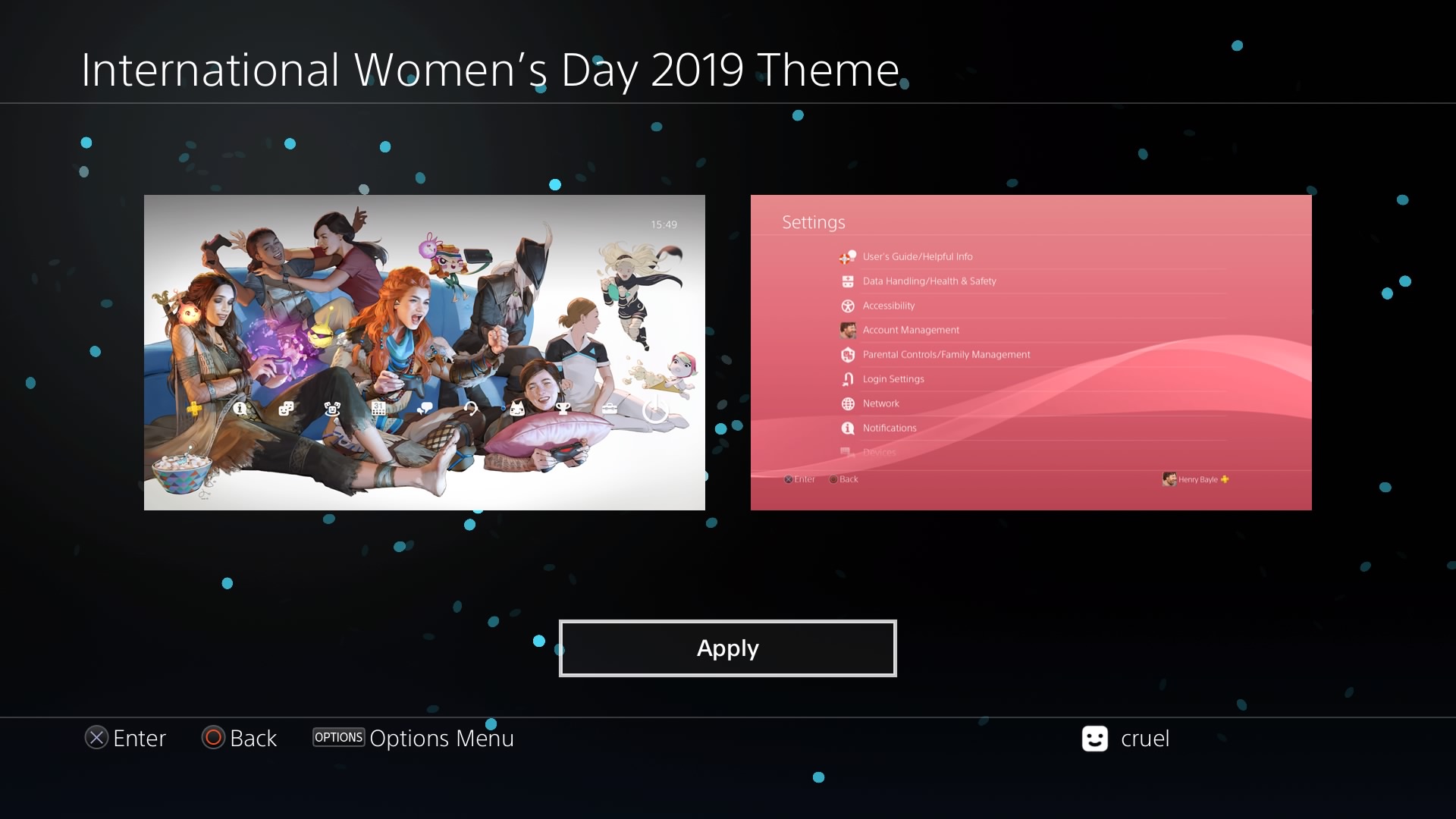This screenshot has width=1456, height=819.
Task: Click the Power icon in home preview
Action: (x=655, y=410)
